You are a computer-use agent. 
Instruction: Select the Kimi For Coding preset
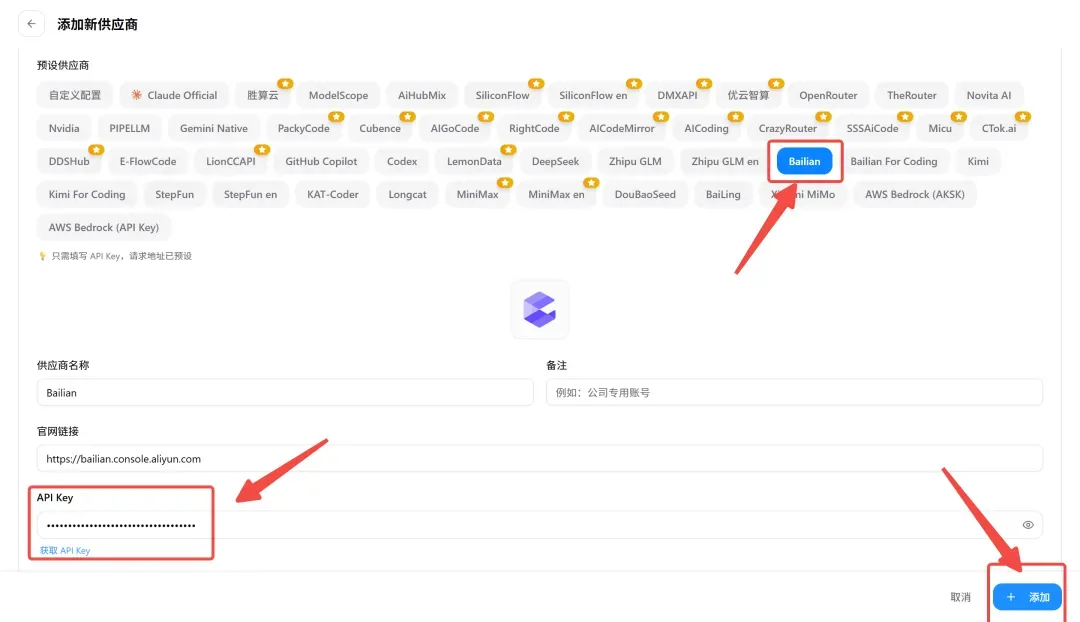pyautogui.click(x=87, y=194)
